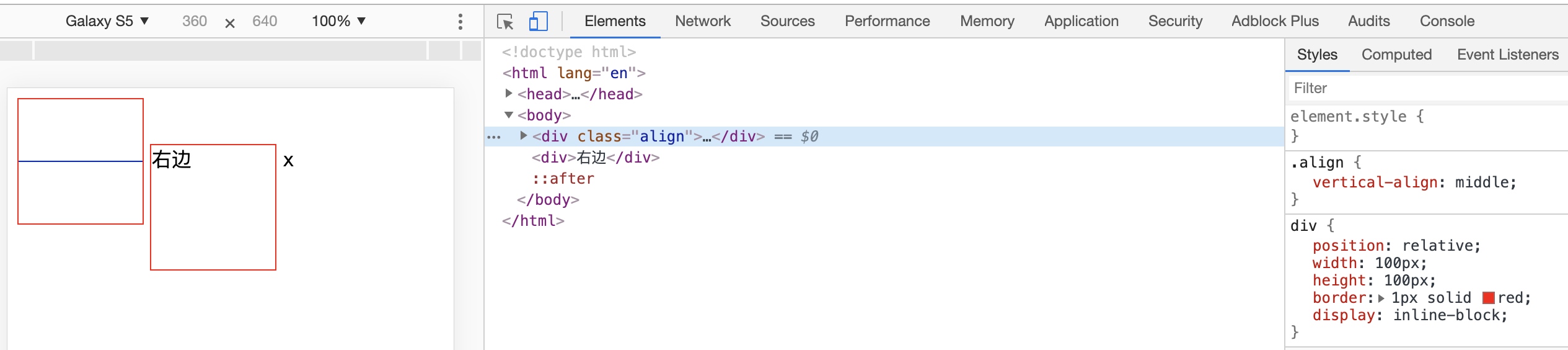
Task: Click the Filter styles input field
Action: (1425, 88)
